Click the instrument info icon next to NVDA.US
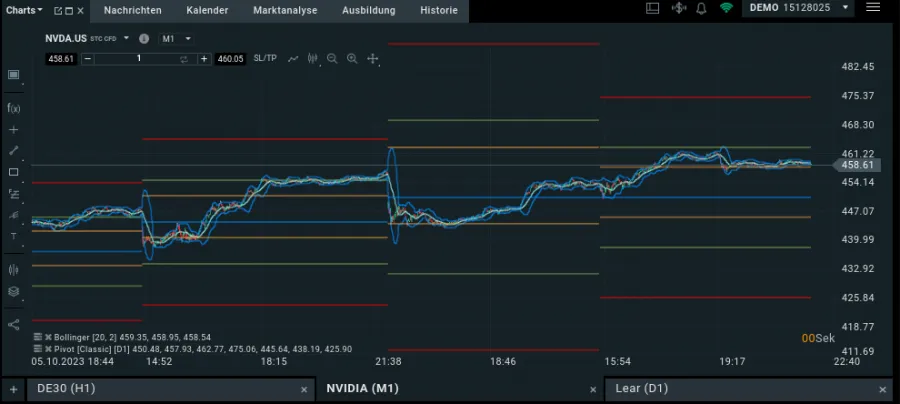The height and width of the screenshot is (404, 900). click(144, 39)
